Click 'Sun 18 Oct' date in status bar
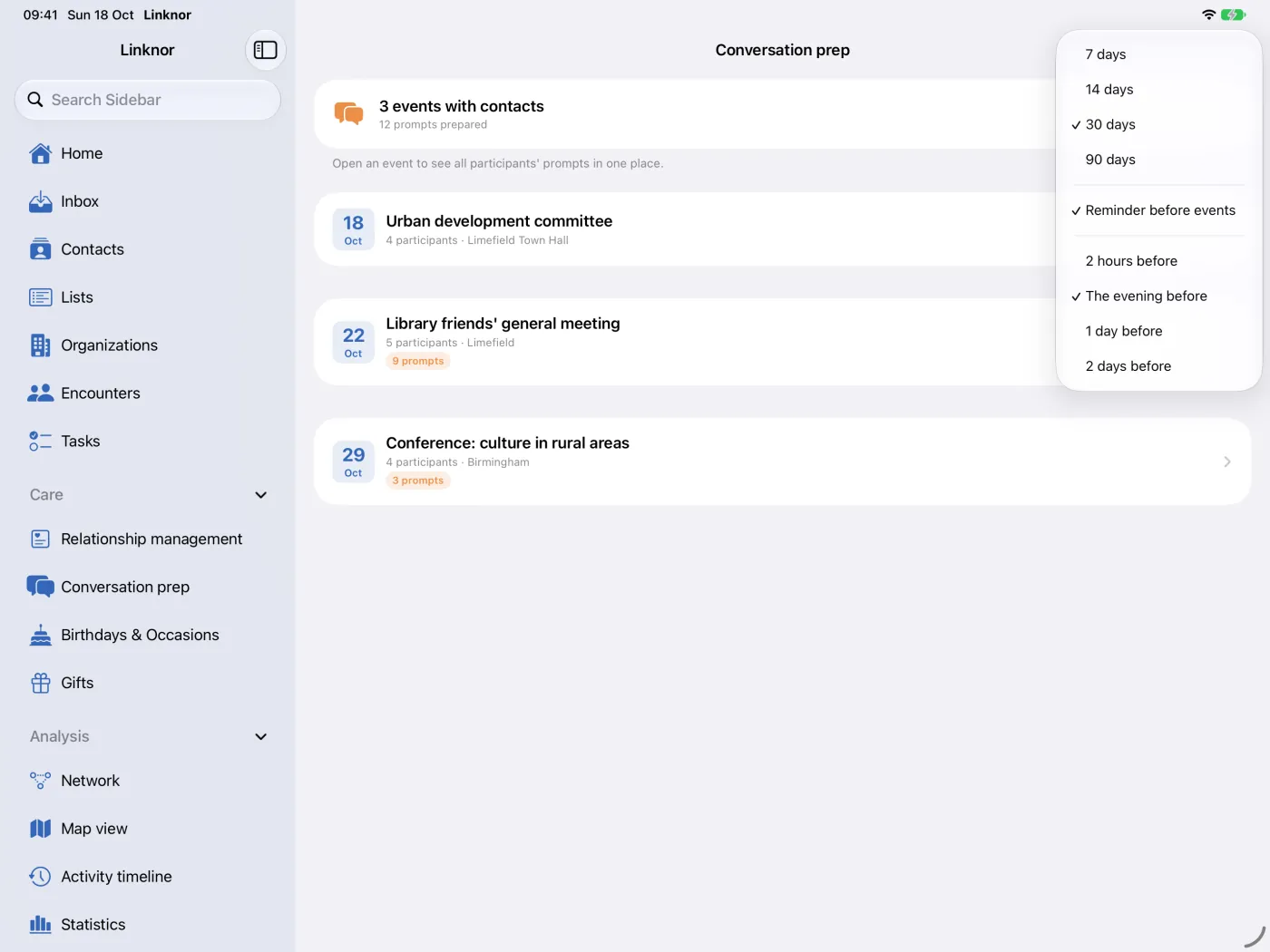 click(x=101, y=15)
